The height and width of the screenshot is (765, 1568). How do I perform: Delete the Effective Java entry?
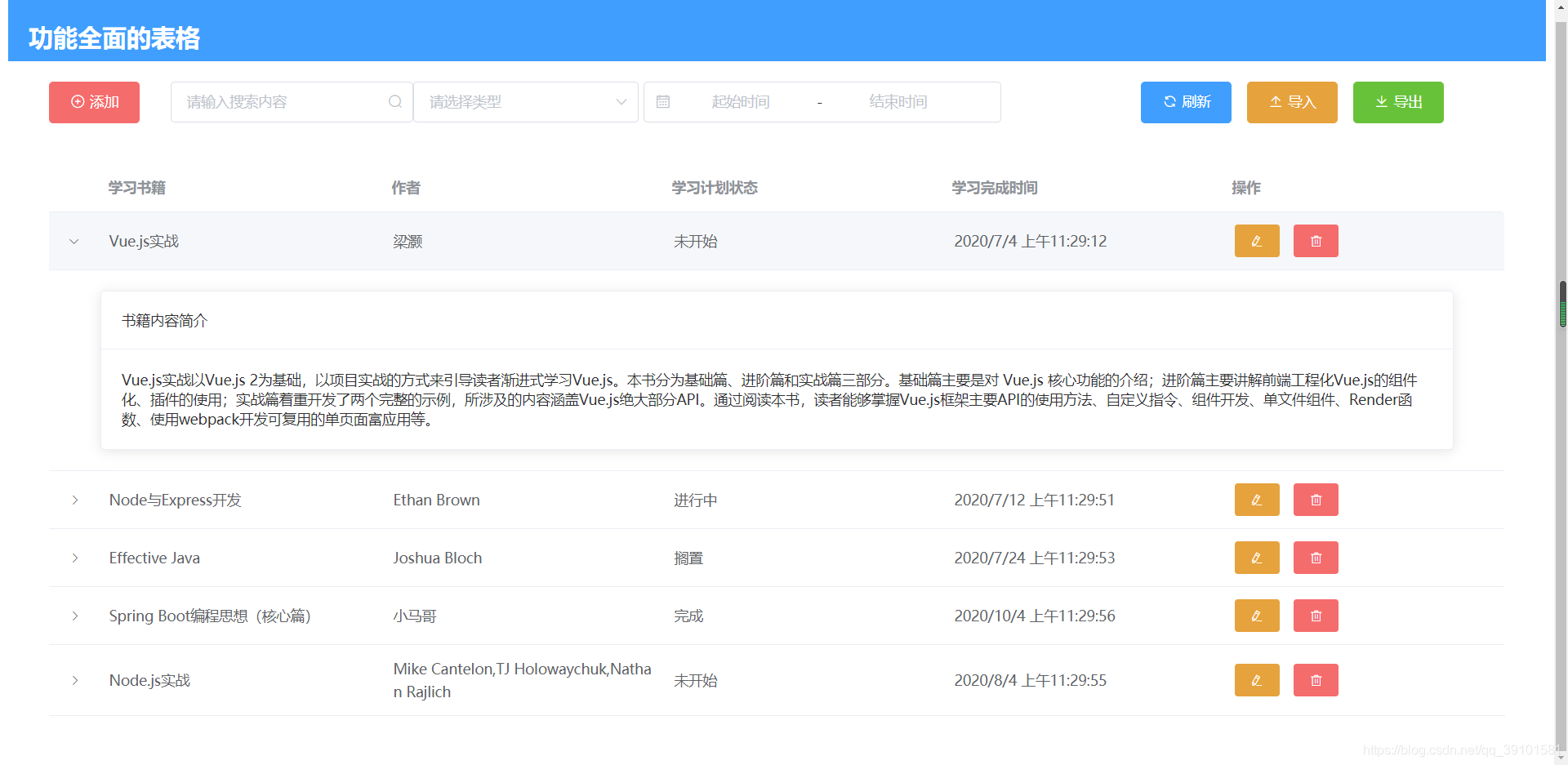pyautogui.click(x=1316, y=558)
